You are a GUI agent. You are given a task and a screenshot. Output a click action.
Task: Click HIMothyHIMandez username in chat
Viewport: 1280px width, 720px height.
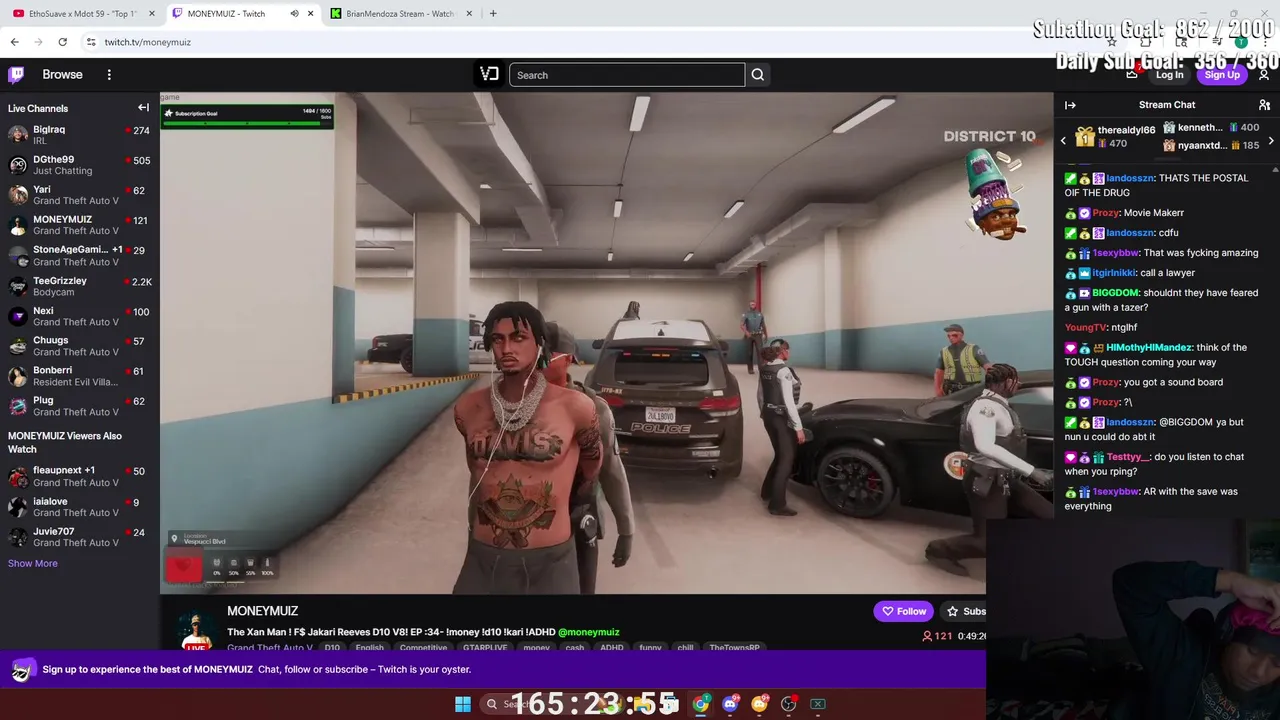tap(1149, 348)
